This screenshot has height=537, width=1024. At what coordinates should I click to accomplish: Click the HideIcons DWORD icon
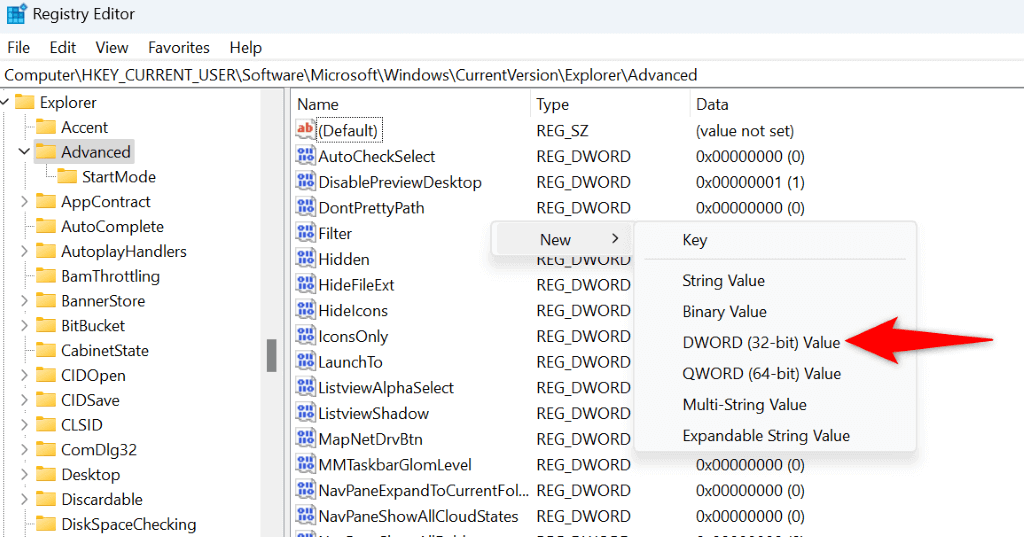point(305,310)
